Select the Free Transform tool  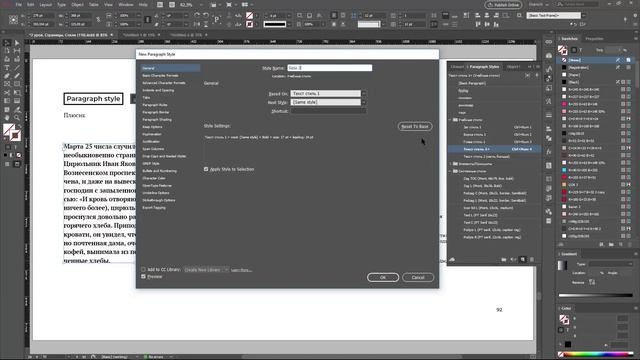point(17,93)
